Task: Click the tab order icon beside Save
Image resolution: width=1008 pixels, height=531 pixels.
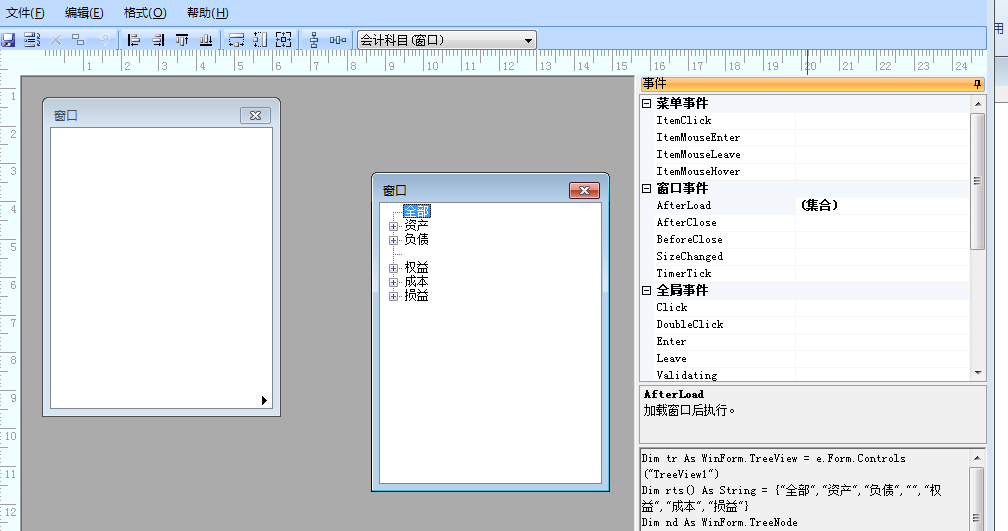Action: coord(32,40)
